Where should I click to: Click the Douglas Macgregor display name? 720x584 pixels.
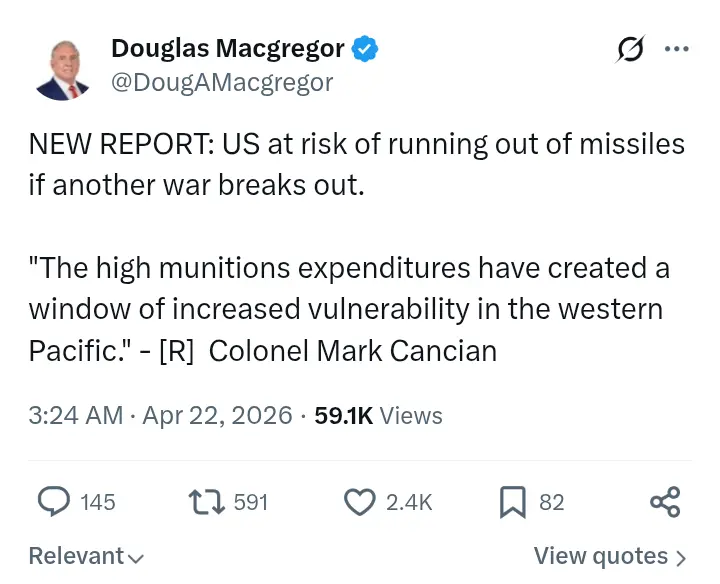pyautogui.click(x=228, y=48)
